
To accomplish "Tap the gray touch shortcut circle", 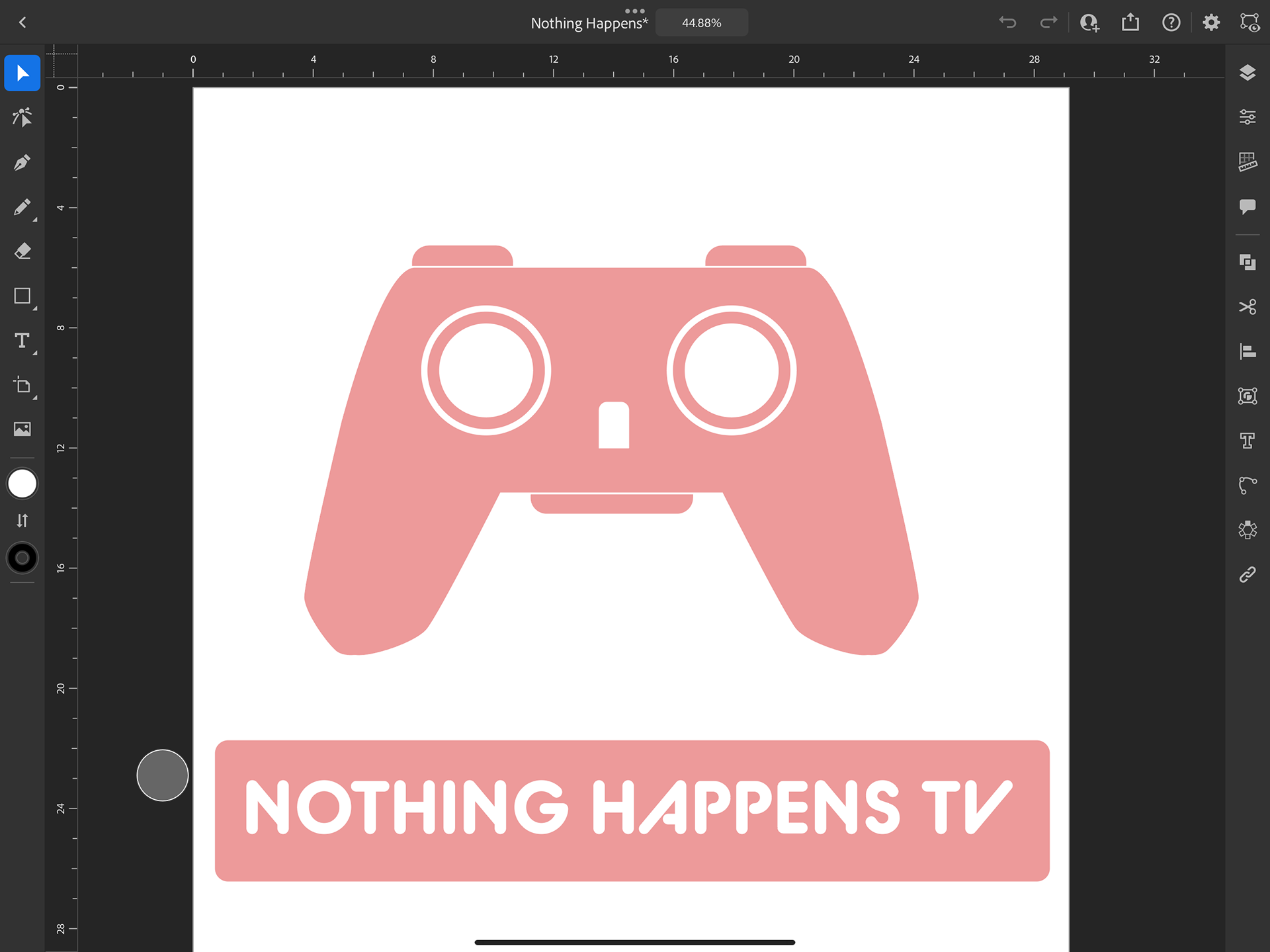I will (163, 775).
